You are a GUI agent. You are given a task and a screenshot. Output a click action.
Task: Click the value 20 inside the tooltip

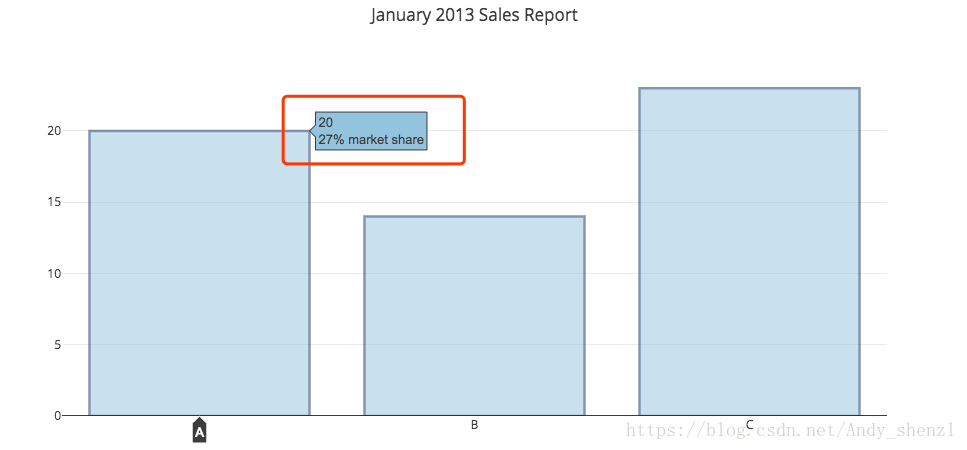(326, 123)
